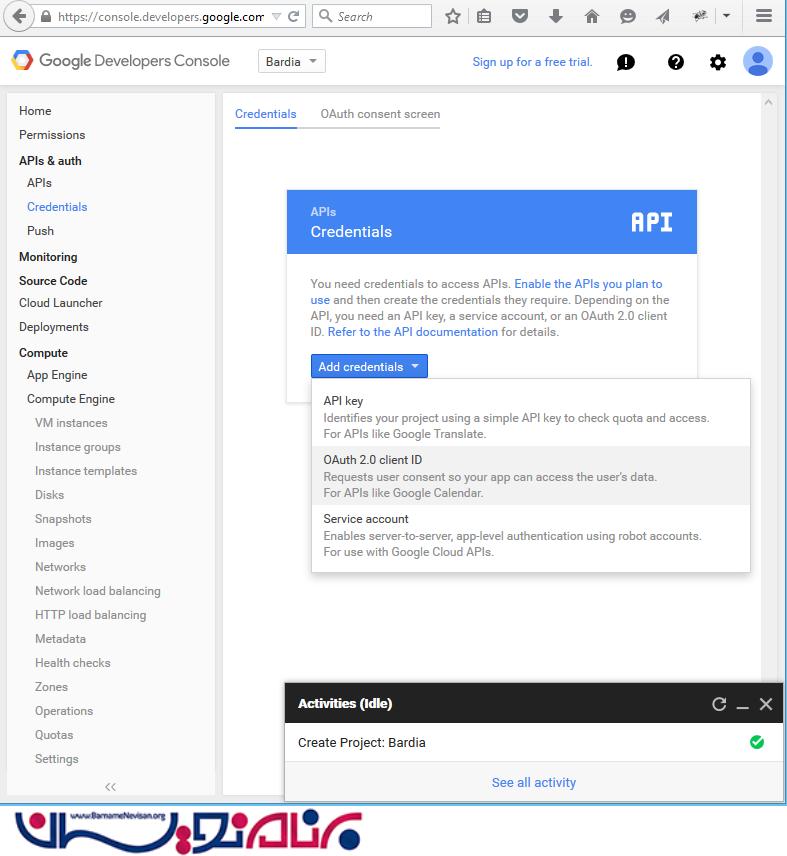Open Cloud Launcher
Image resolution: width=787 pixels, height=856 pixels.
[x=61, y=303]
